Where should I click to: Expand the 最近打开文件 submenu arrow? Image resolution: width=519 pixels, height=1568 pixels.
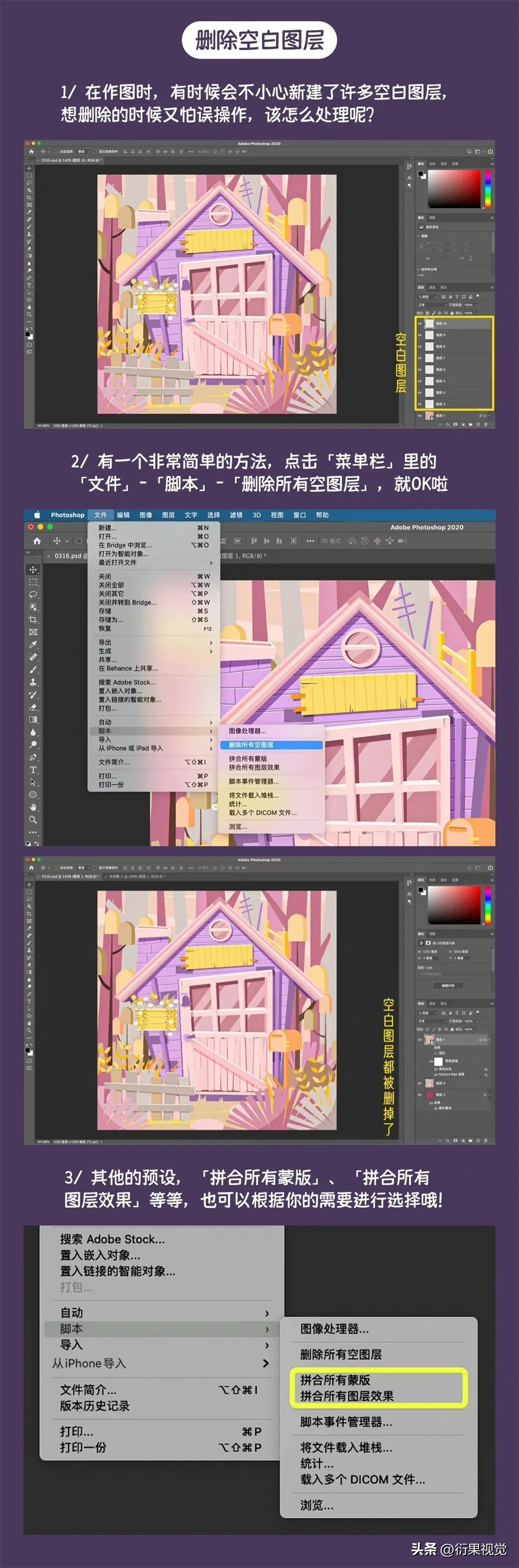pos(211,563)
